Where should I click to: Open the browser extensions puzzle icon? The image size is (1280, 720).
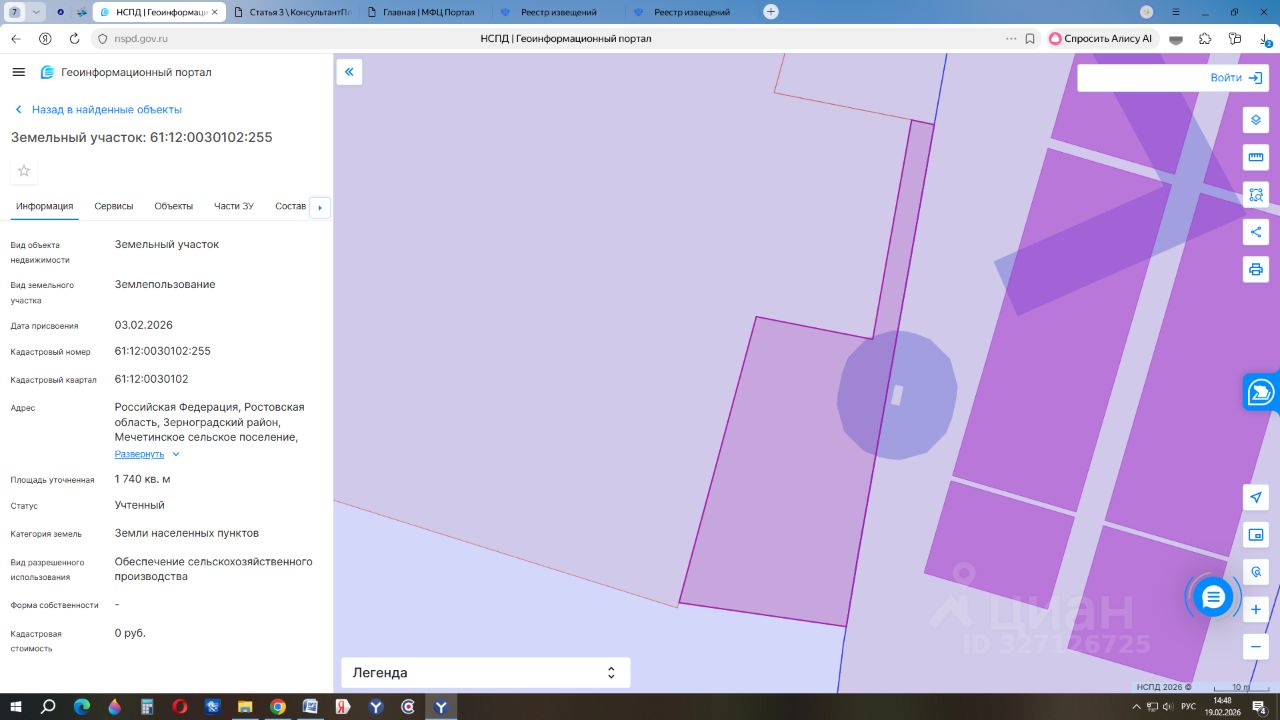point(1205,39)
